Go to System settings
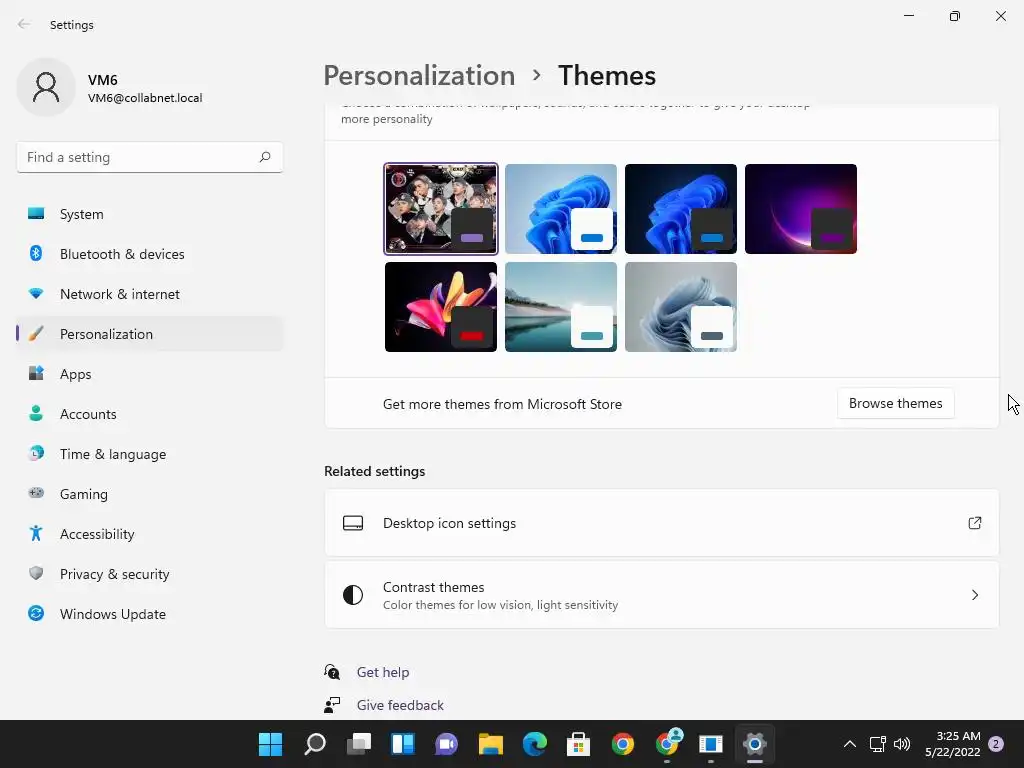This screenshot has height=768, width=1024. click(150, 214)
